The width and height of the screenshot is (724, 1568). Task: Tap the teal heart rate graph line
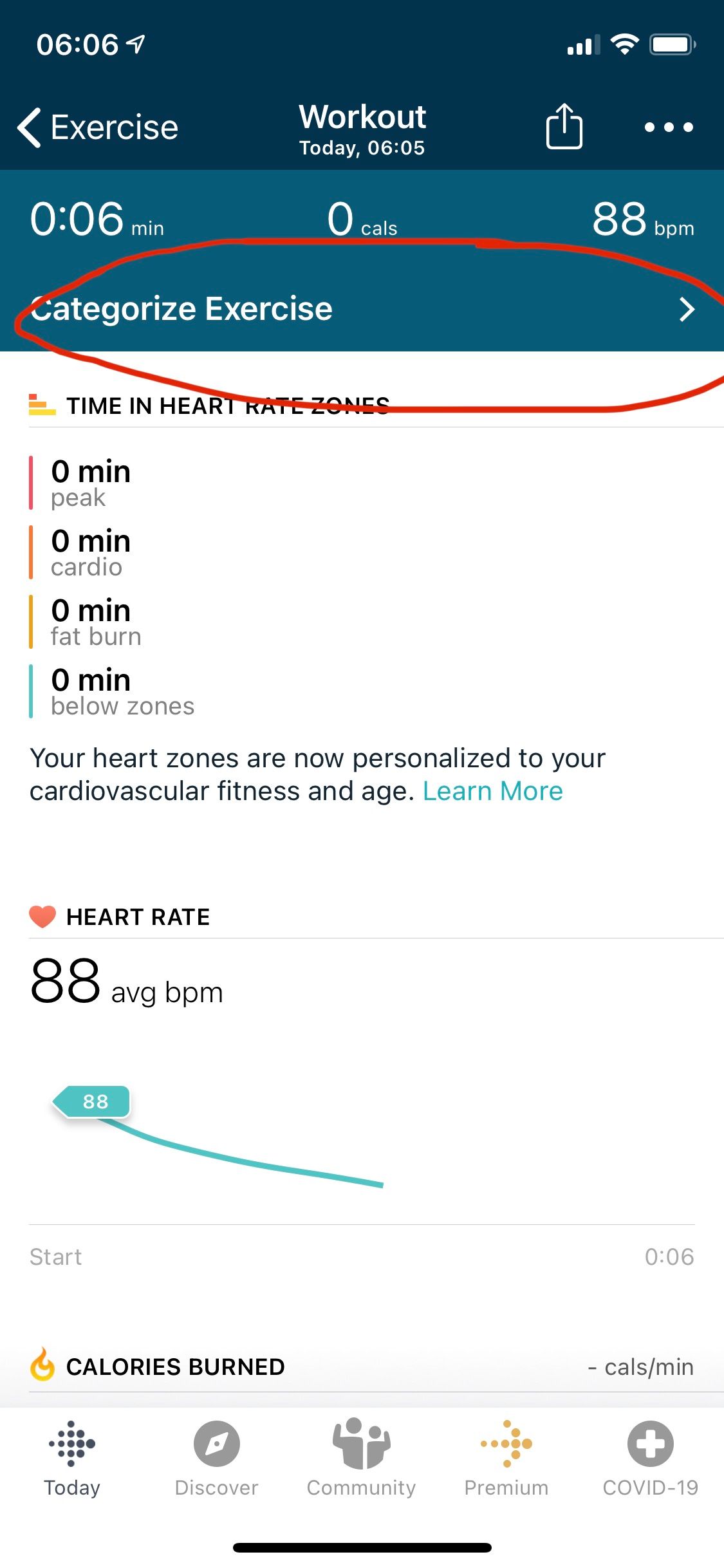[x=257, y=1164]
